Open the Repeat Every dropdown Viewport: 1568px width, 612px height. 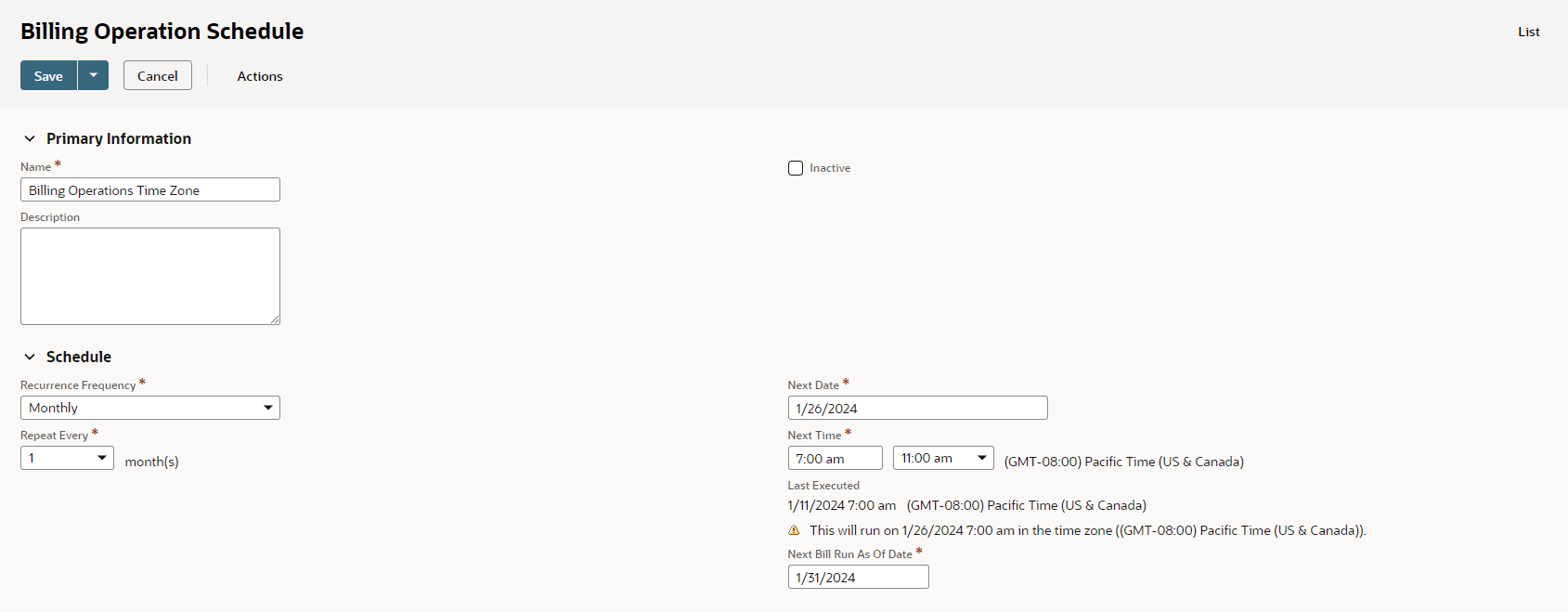(x=67, y=458)
